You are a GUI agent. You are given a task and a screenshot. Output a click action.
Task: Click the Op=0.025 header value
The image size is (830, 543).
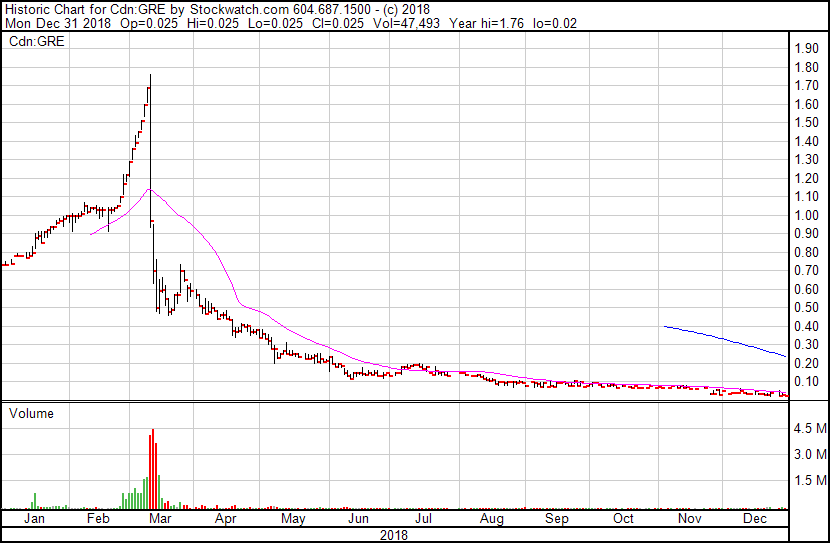149,23
